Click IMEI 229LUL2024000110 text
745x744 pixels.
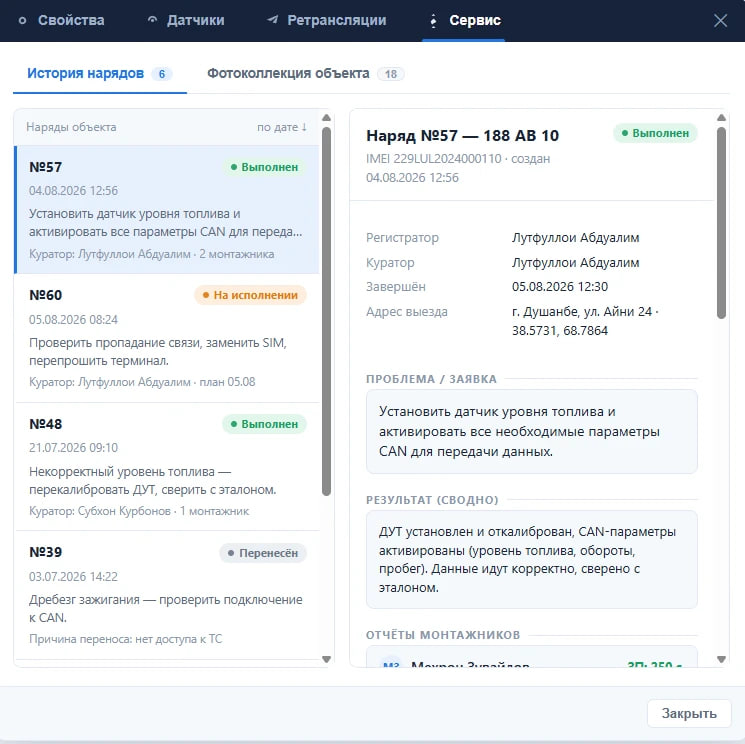pos(433,159)
